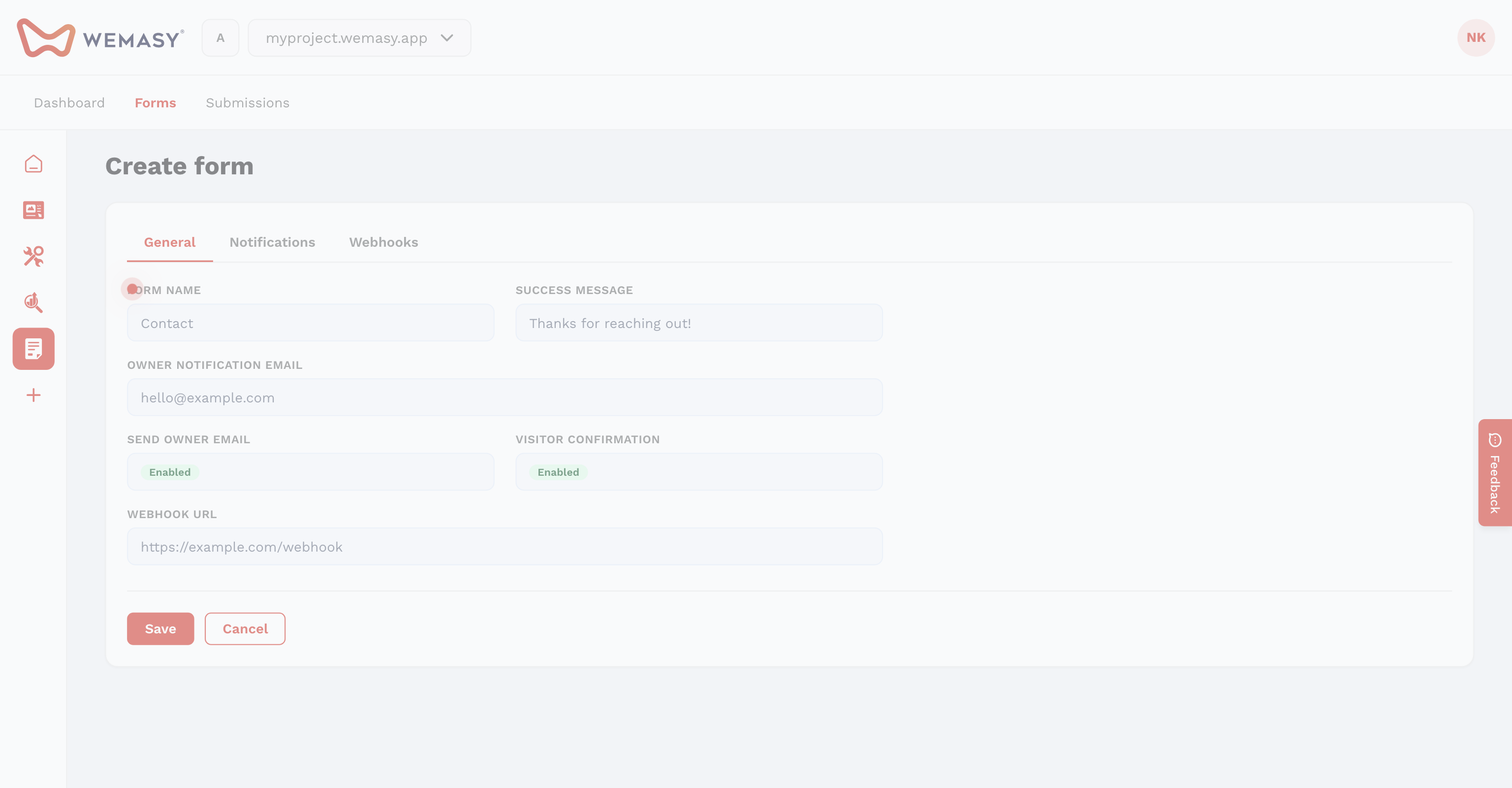The image size is (1512, 788).
Task: Click the Feedback smiley icon
Action: click(1494, 440)
